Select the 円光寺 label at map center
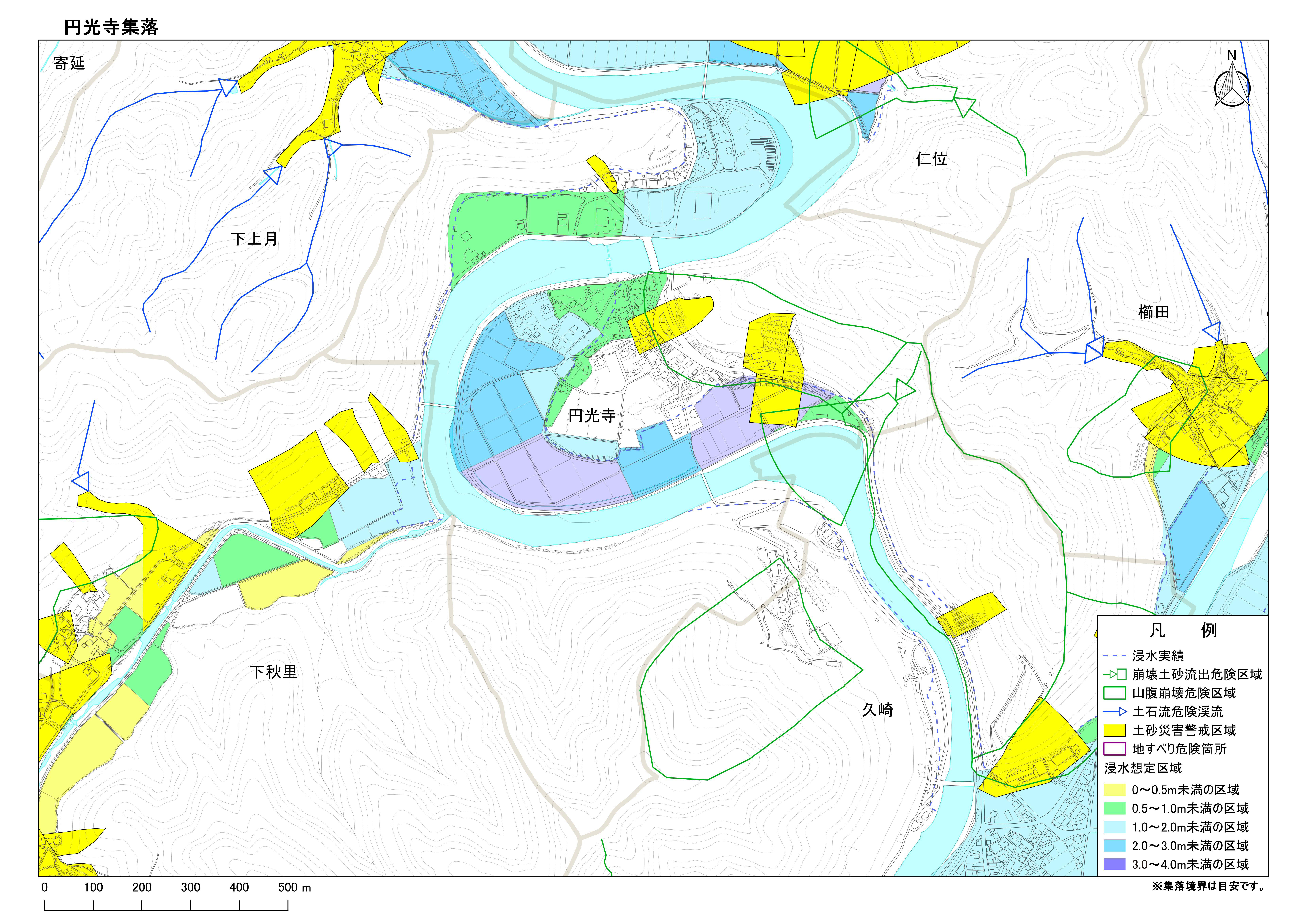This screenshot has width=1307, height=924. [x=592, y=416]
